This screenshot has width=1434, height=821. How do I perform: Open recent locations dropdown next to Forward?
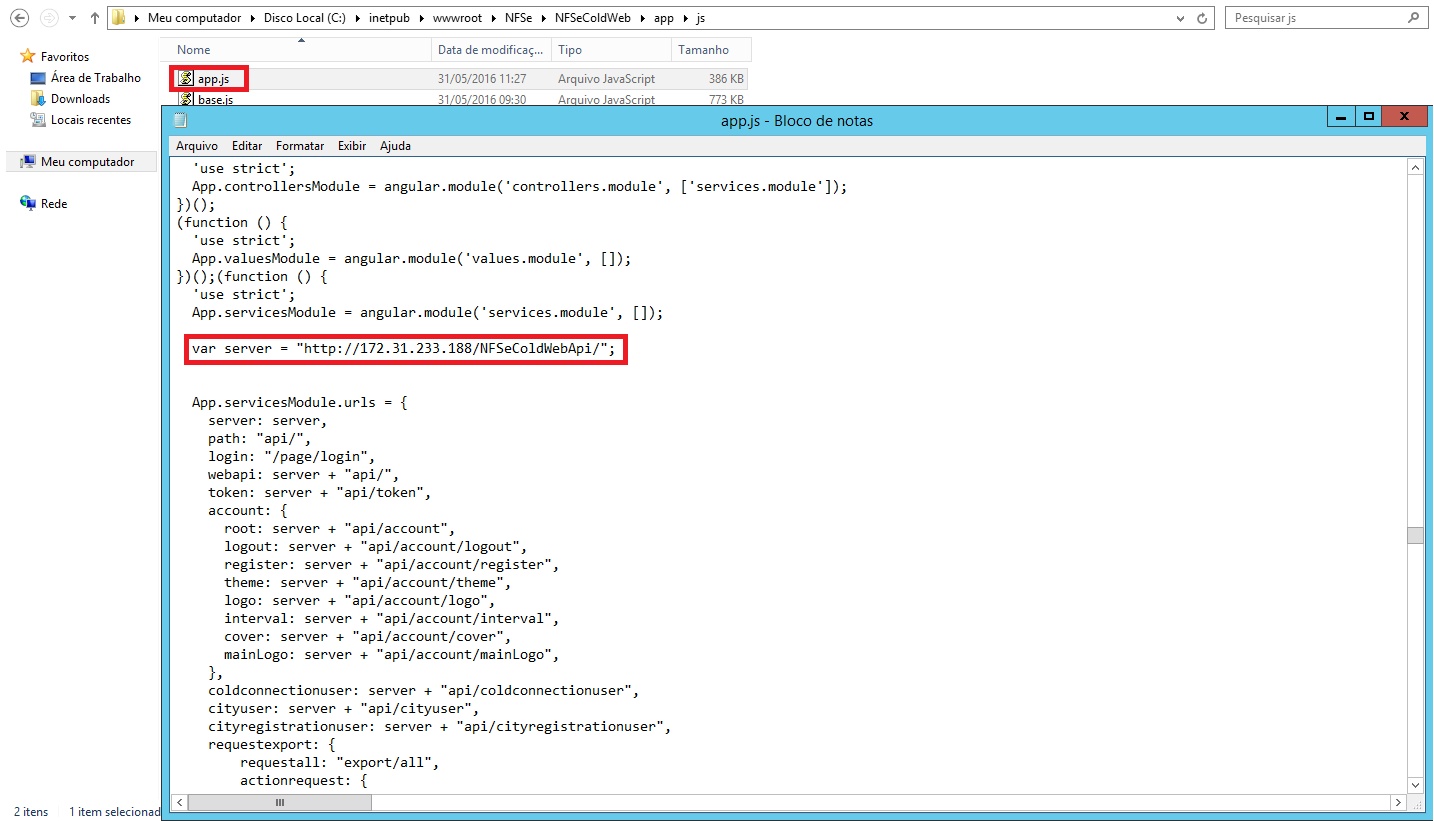pos(73,18)
